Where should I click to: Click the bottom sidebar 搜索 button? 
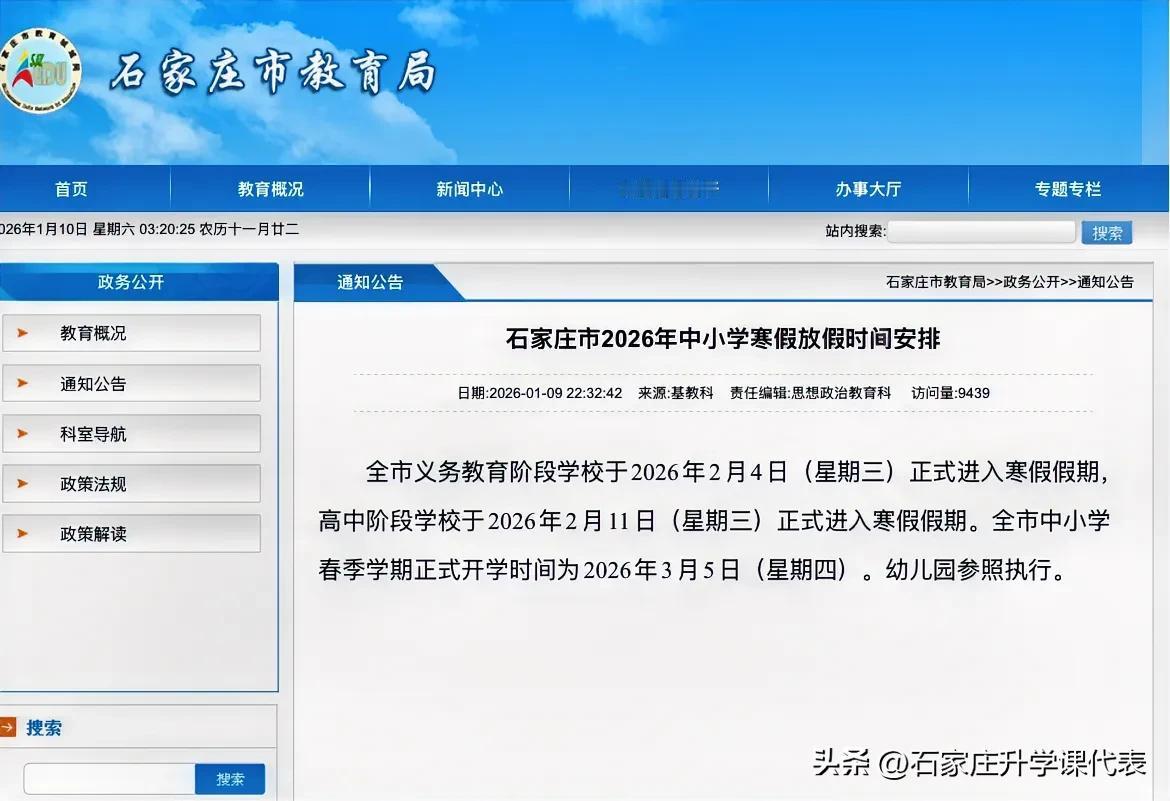(230, 778)
